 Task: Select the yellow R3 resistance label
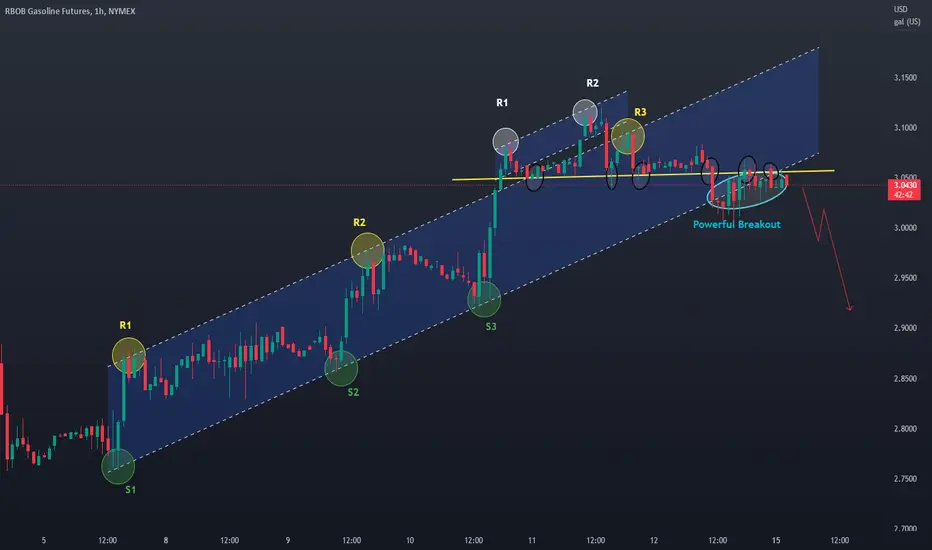tap(640, 112)
